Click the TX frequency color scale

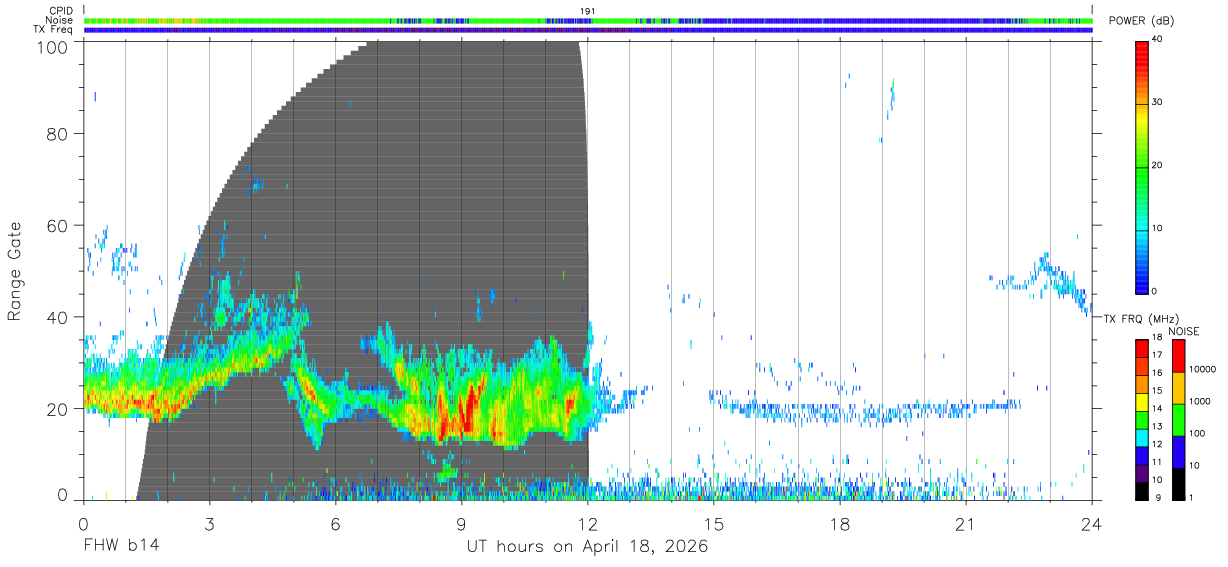pos(1142,420)
